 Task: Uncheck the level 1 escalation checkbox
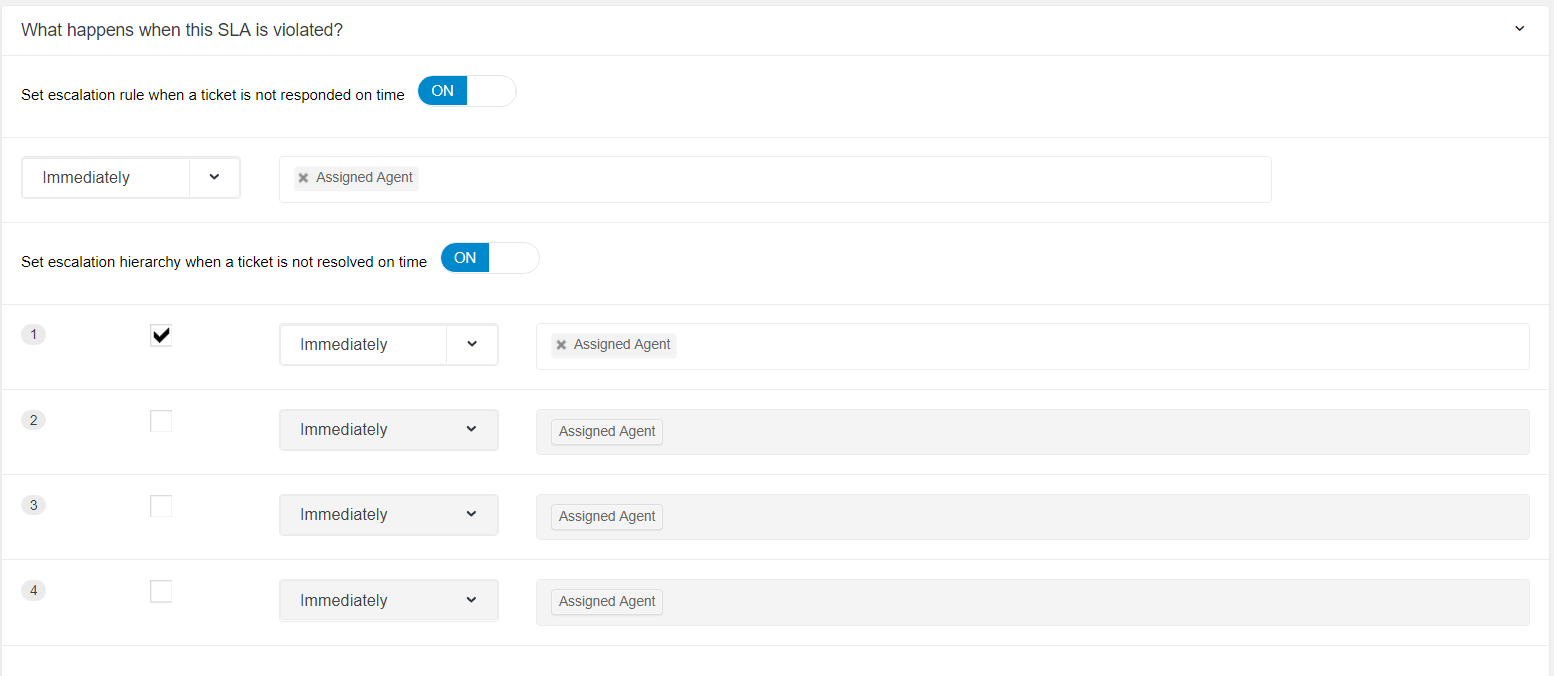[x=161, y=335]
